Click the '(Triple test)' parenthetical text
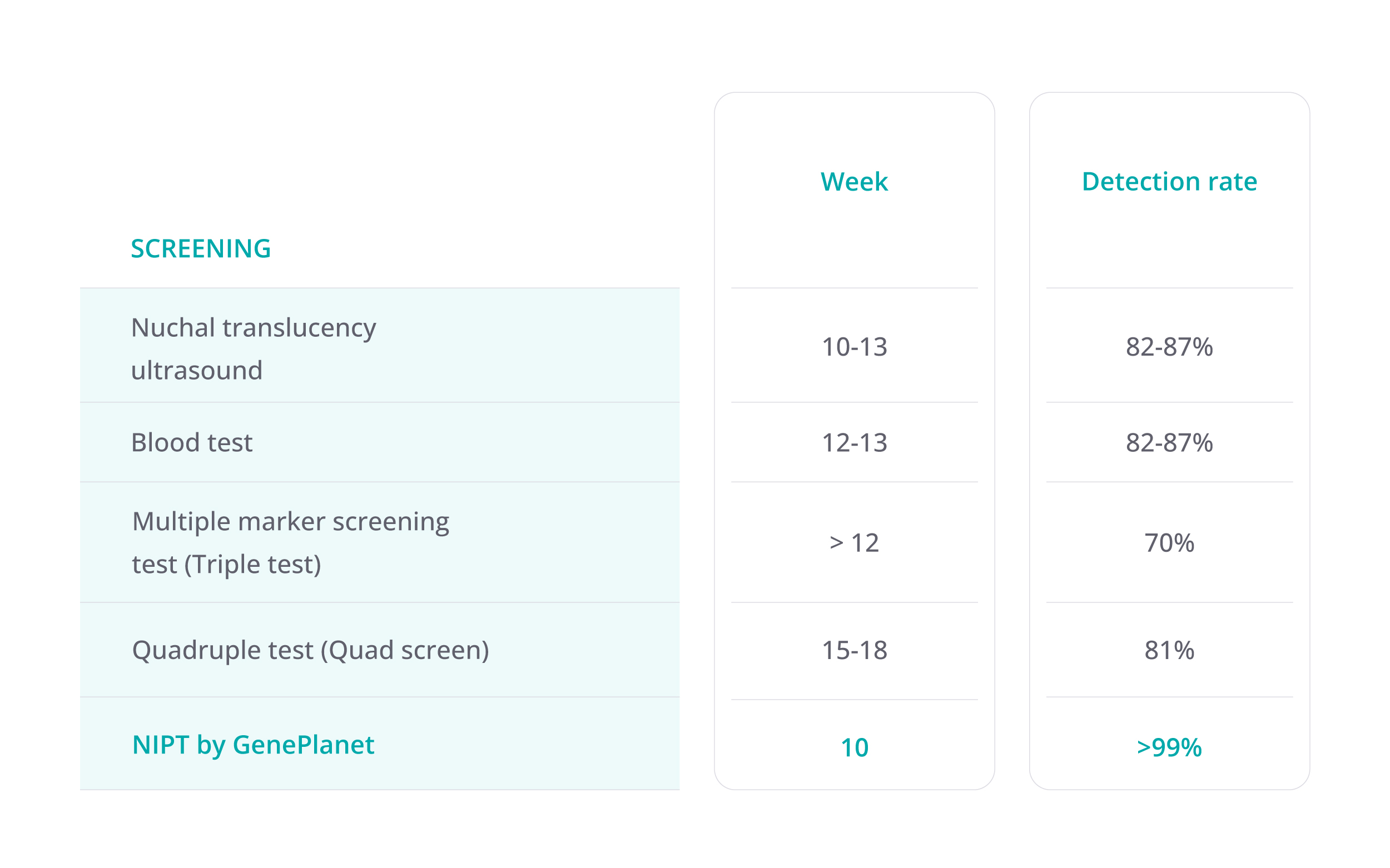 [252, 565]
